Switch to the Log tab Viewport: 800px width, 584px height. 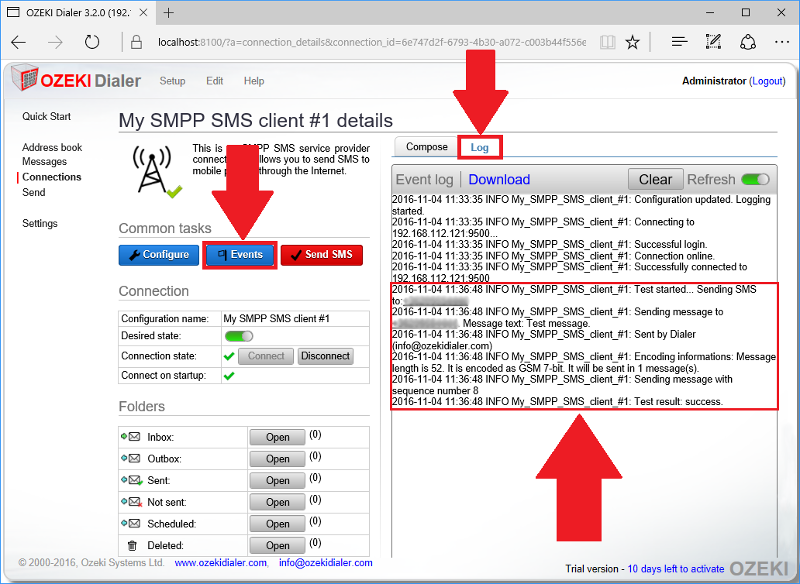pos(479,147)
